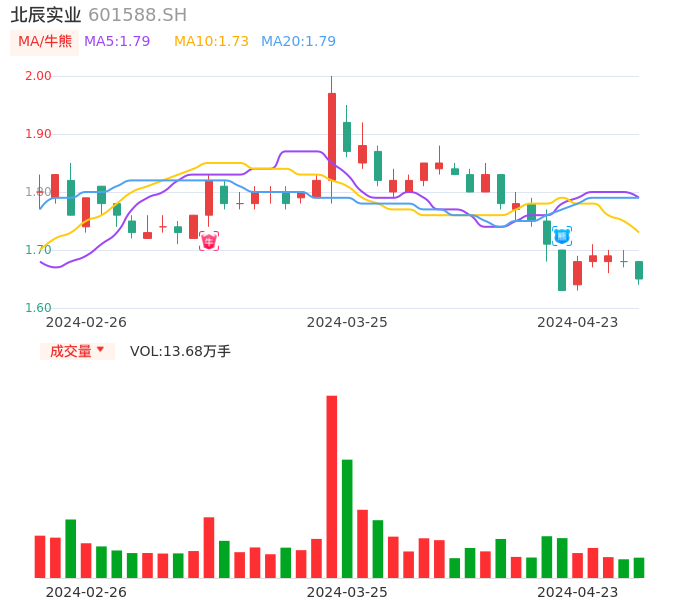Click the 2.00 price axis label

(x=38, y=76)
